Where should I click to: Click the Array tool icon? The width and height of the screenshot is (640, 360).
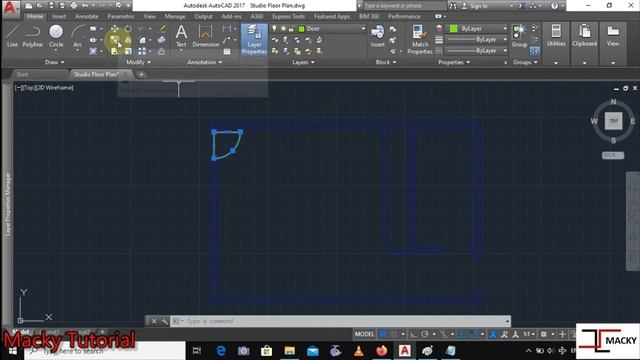142,51
